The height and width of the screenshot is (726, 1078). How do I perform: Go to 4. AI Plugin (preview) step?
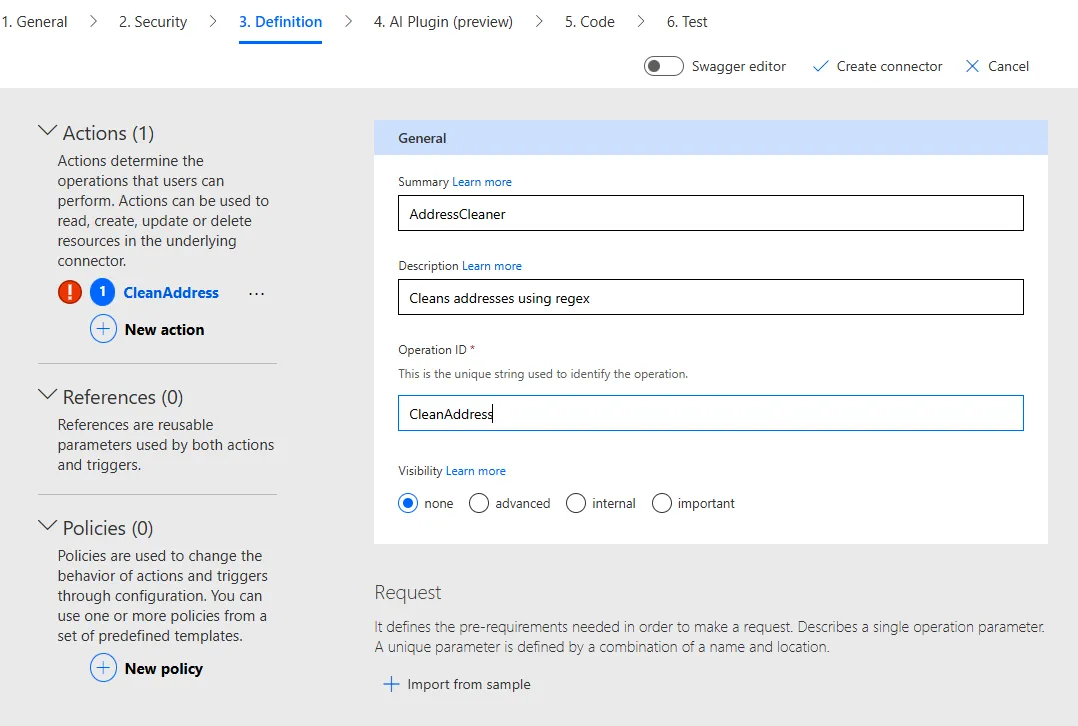pos(443,22)
